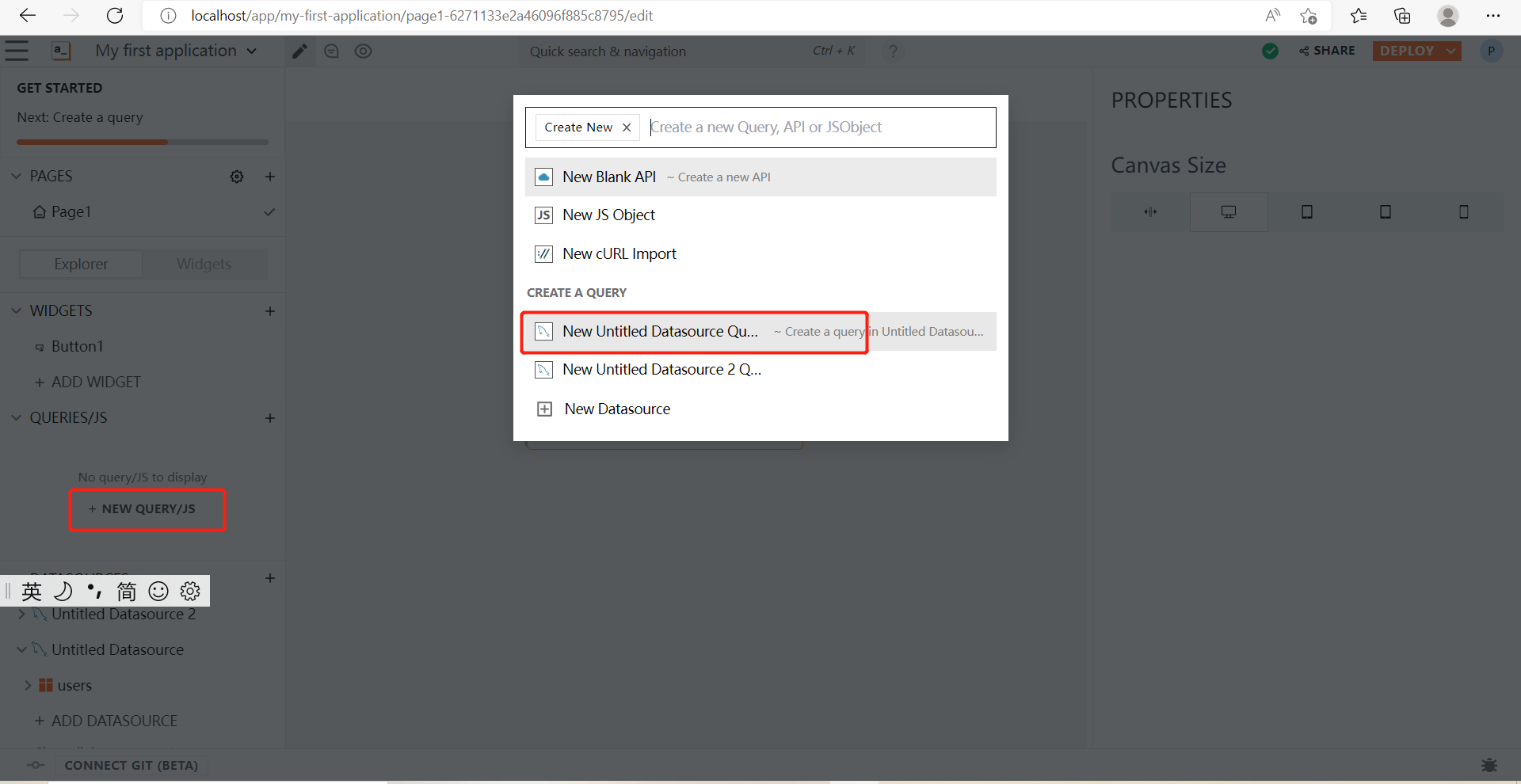Choose New JS Object option
Image resolution: width=1521 pixels, height=784 pixels.
(608, 215)
